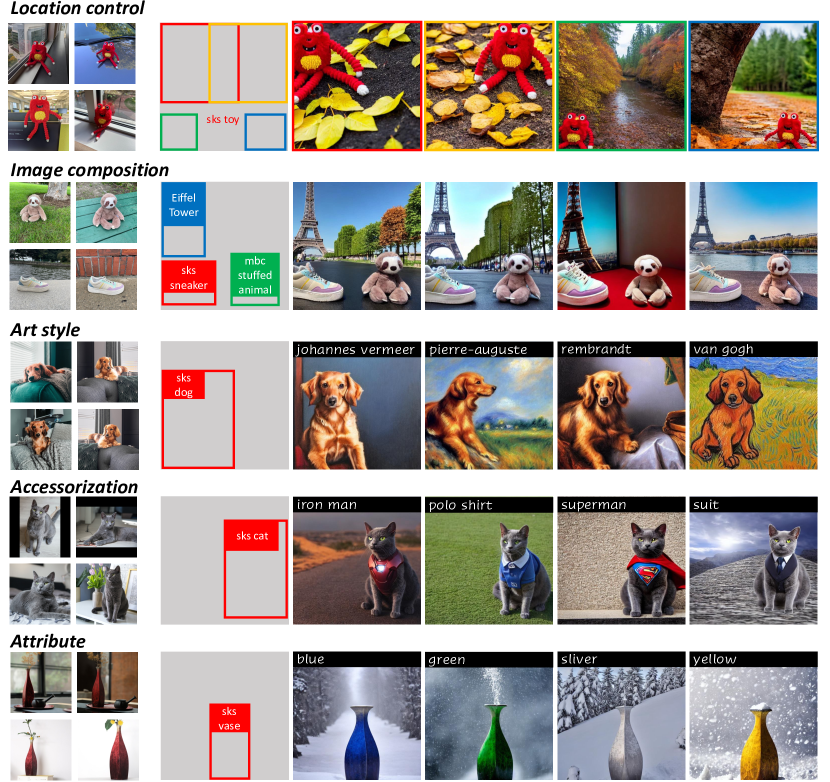This screenshot has height=782, width=830.
Task: Click the 'Image composition' heading
Action: point(89,170)
